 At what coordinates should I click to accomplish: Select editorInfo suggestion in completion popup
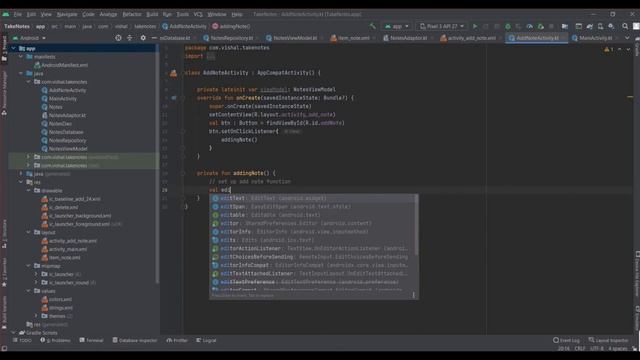(x=312, y=232)
